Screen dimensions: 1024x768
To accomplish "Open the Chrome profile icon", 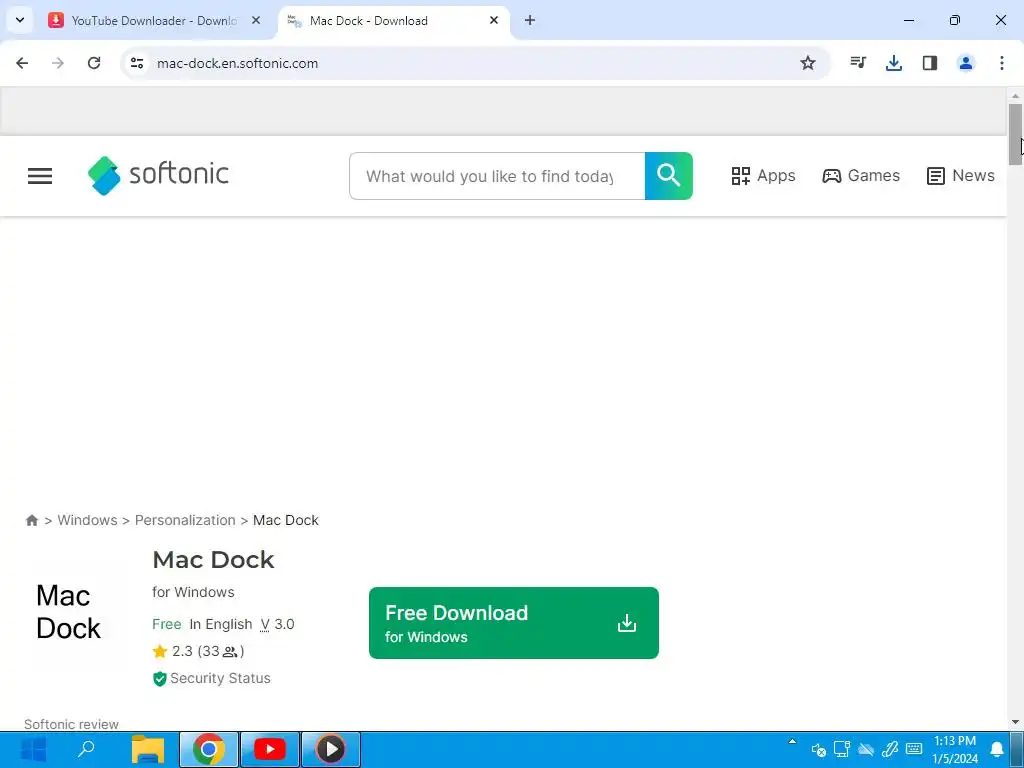I will [966, 63].
